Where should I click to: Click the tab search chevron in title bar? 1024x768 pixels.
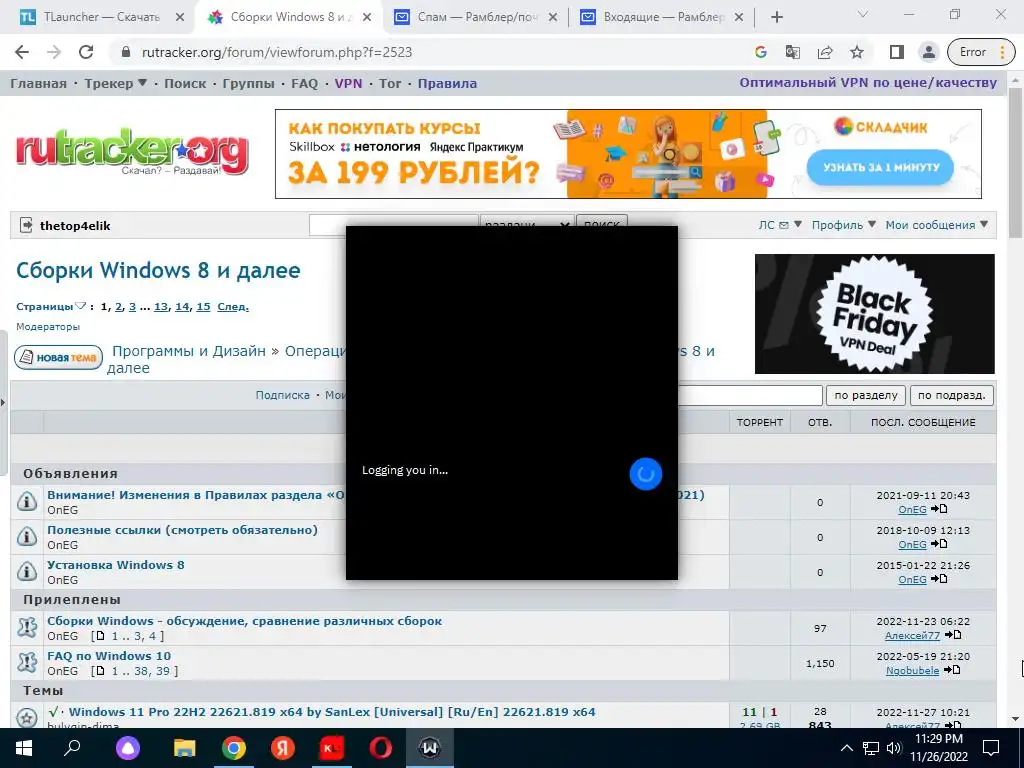tap(862, 14)
